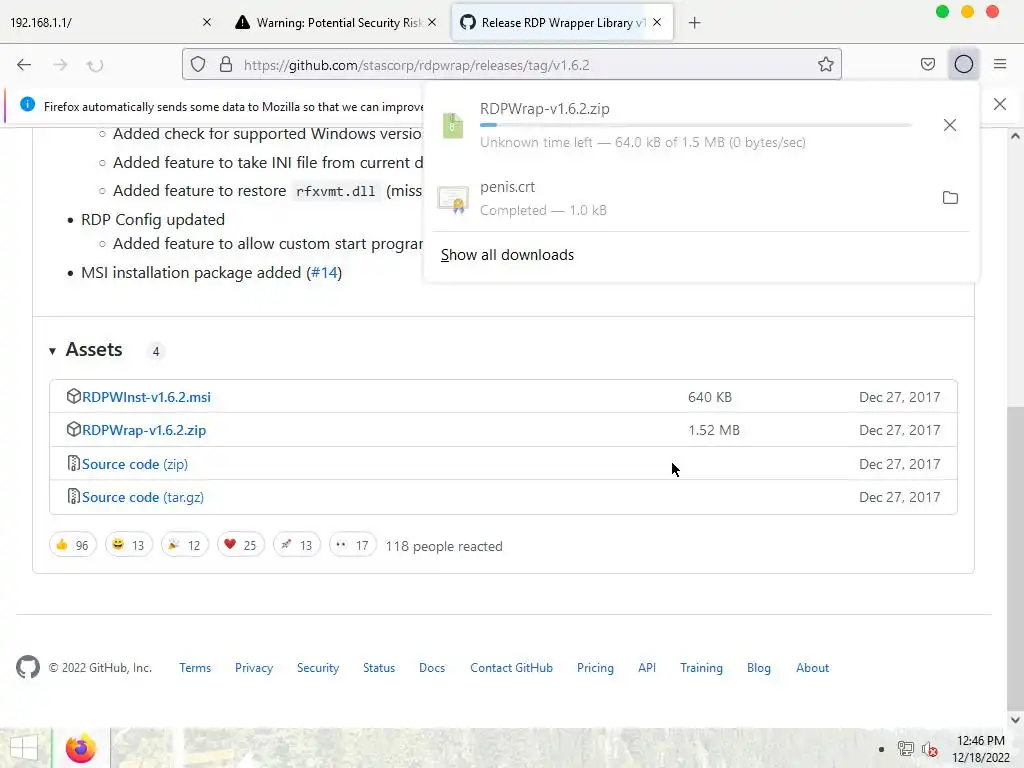
Task: Dismiss the Firefox data notification bar
Action: tap(999, 104)
